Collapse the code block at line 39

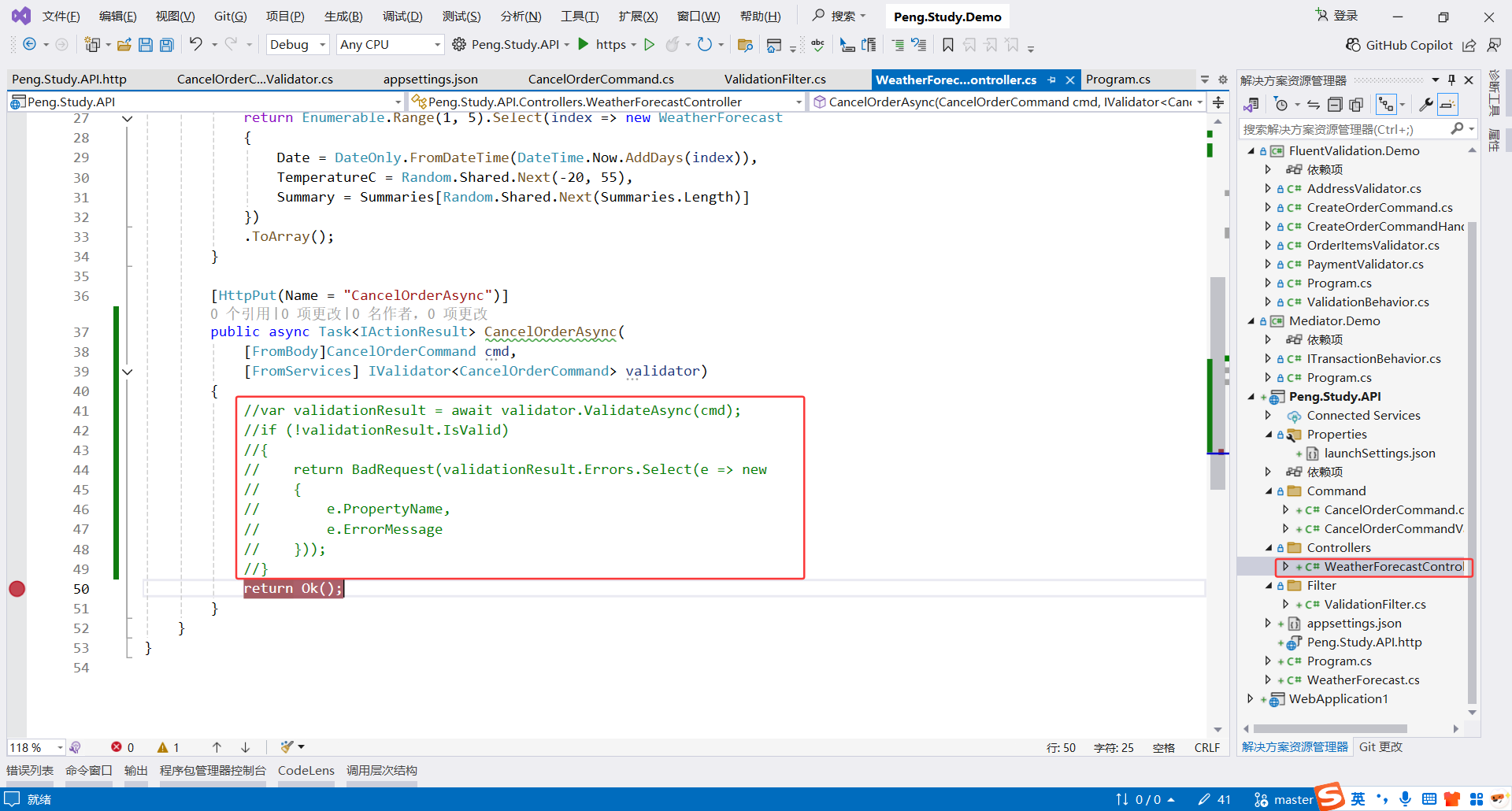(127, 372)
